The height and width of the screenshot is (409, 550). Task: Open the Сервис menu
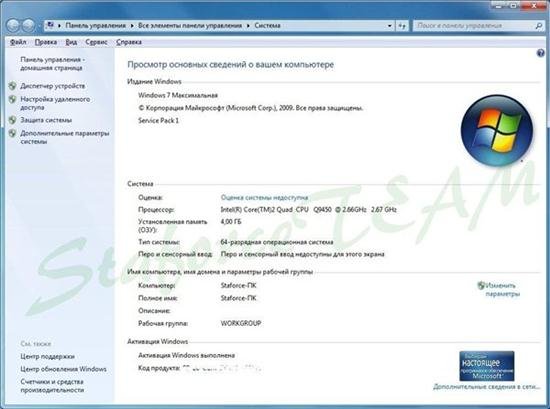96,42
